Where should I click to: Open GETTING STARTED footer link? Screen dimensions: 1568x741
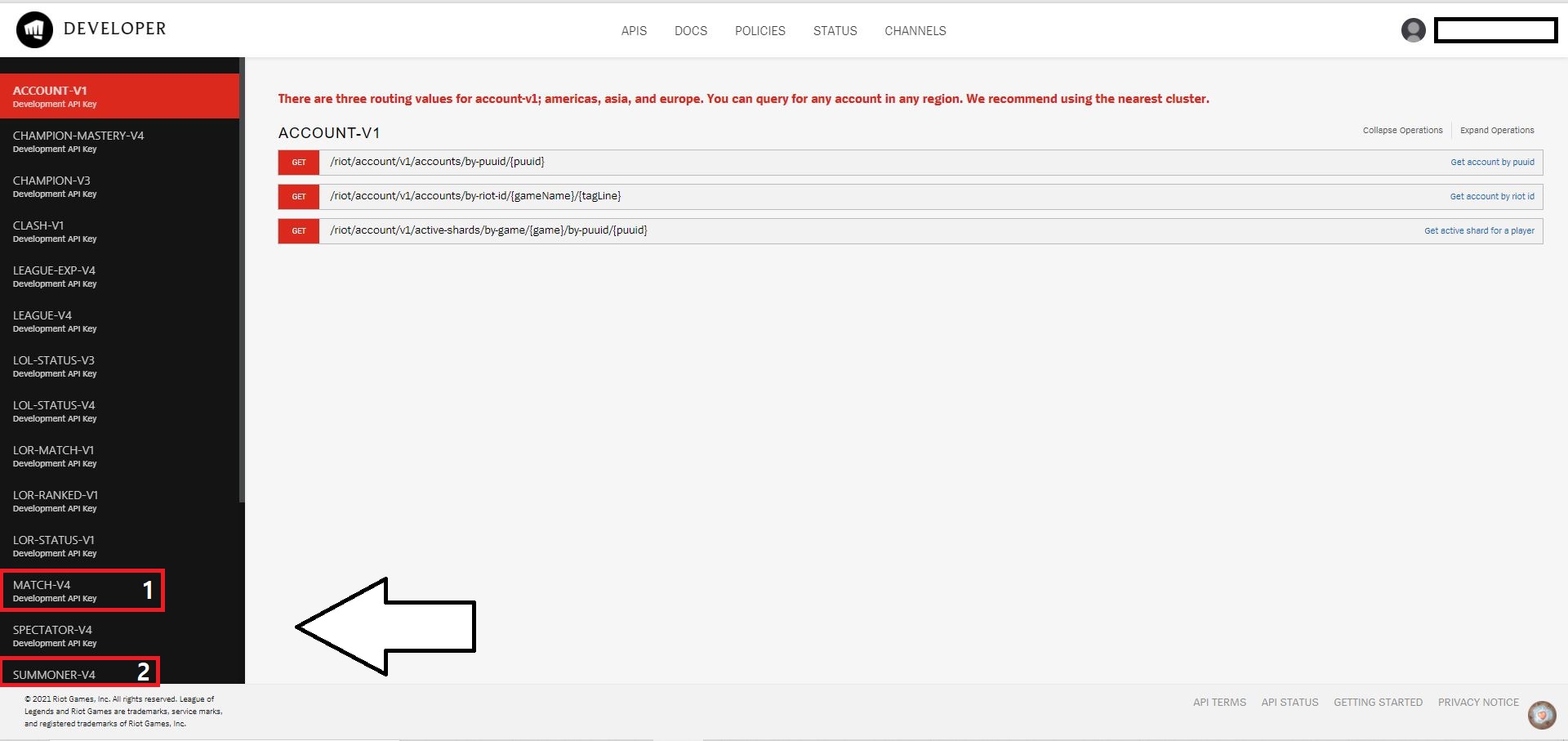point(1378,703)
